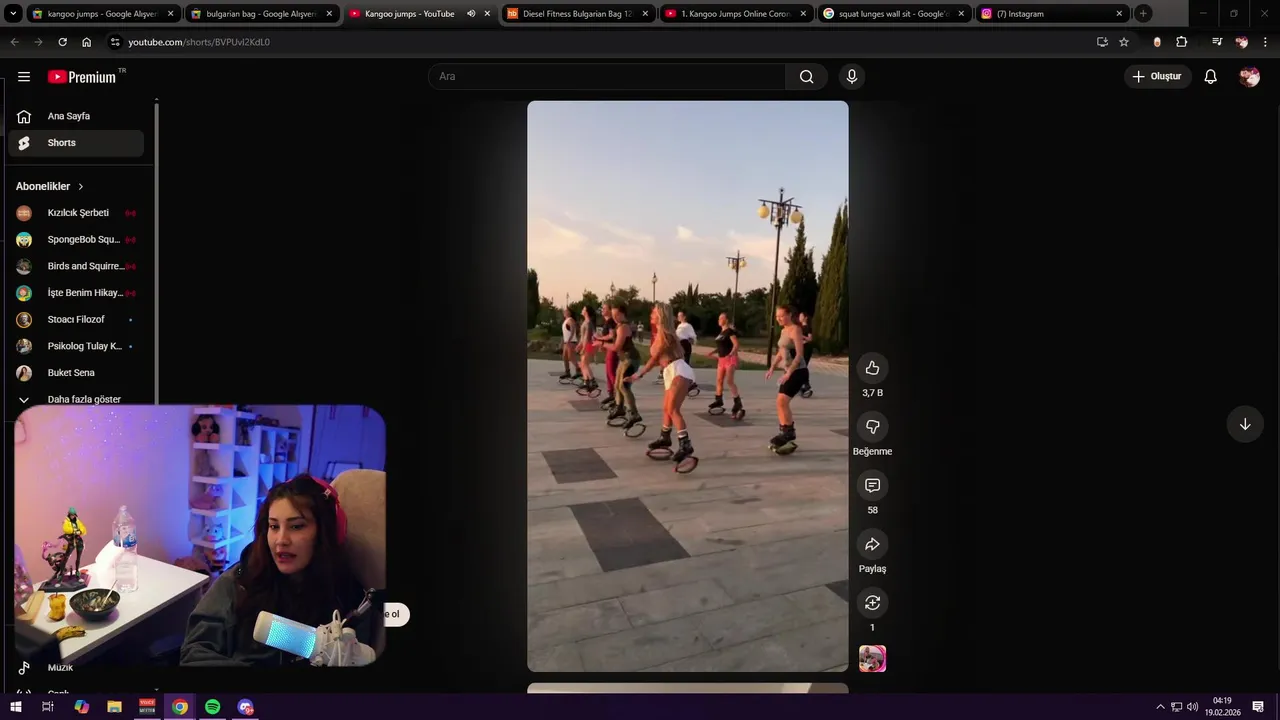Open Chrome extensions puzzle icon
Viewport: 1280px width, 720px height.
1182,42
